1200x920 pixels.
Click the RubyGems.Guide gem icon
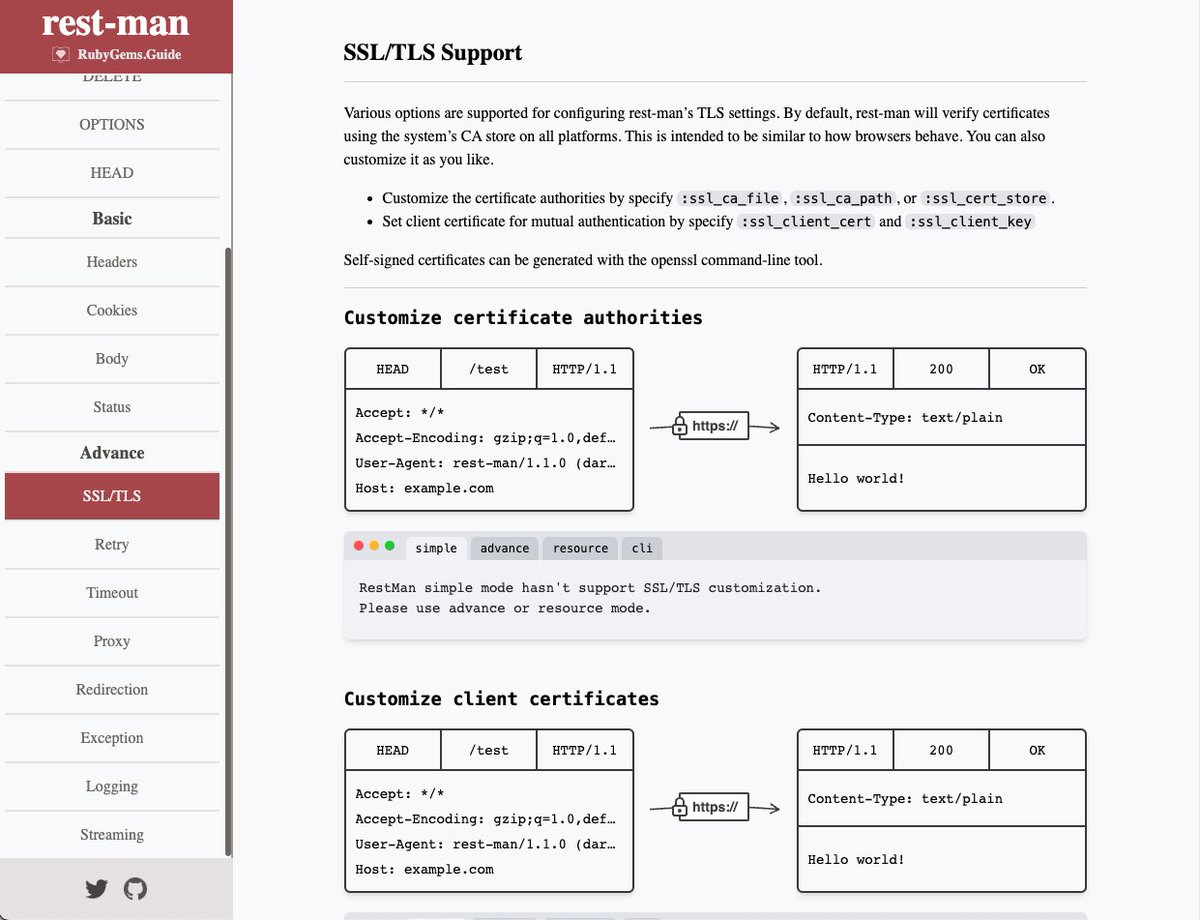(60, 54)
